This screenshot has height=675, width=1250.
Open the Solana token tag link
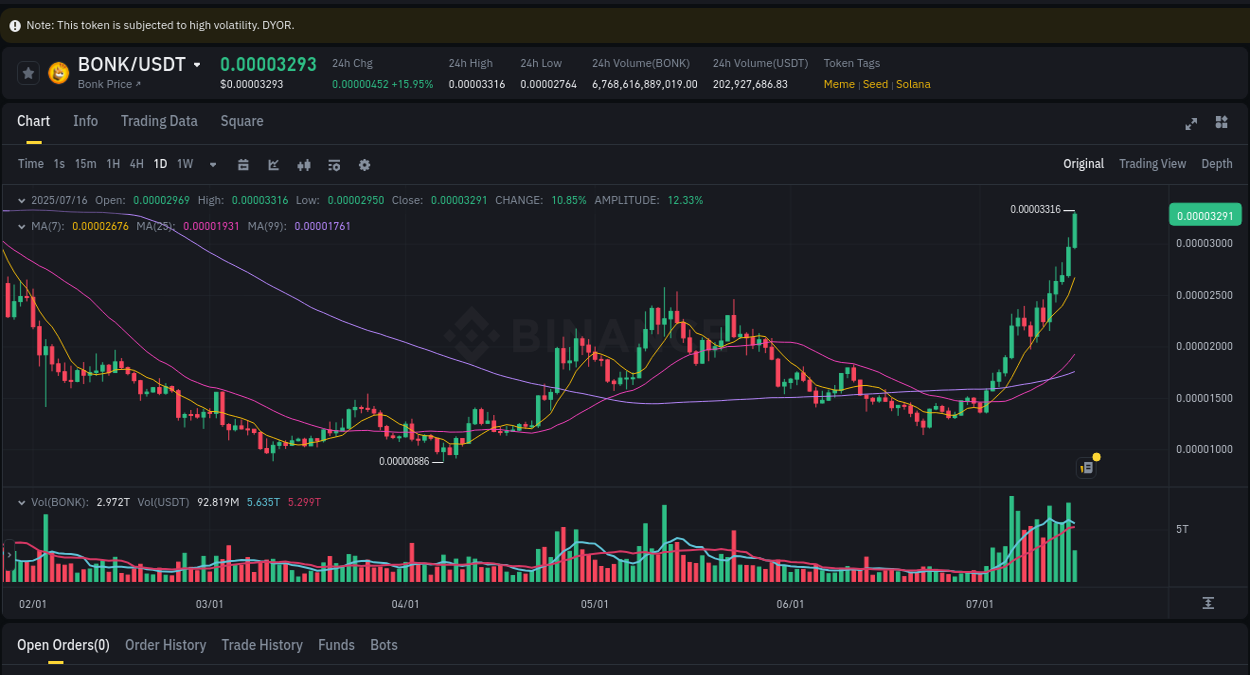912,84
